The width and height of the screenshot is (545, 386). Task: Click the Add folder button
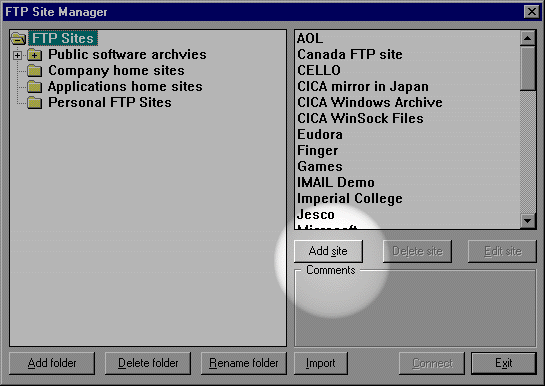(x=52, y=363)
